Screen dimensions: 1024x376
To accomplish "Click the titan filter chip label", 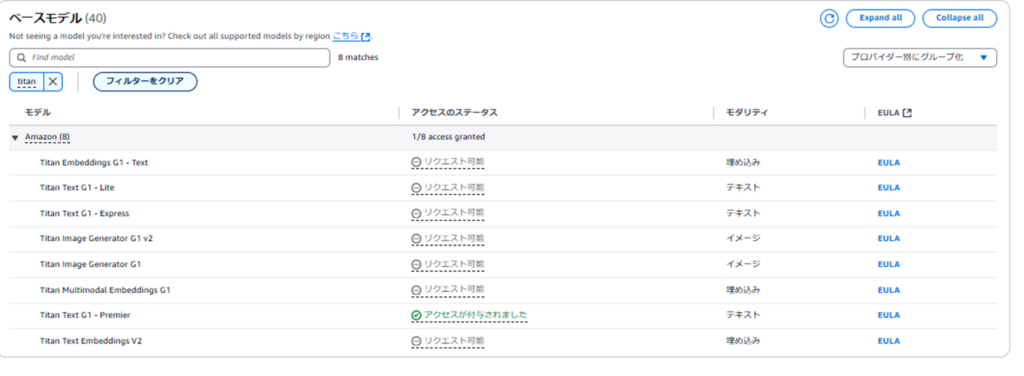I will click(27, 82).
